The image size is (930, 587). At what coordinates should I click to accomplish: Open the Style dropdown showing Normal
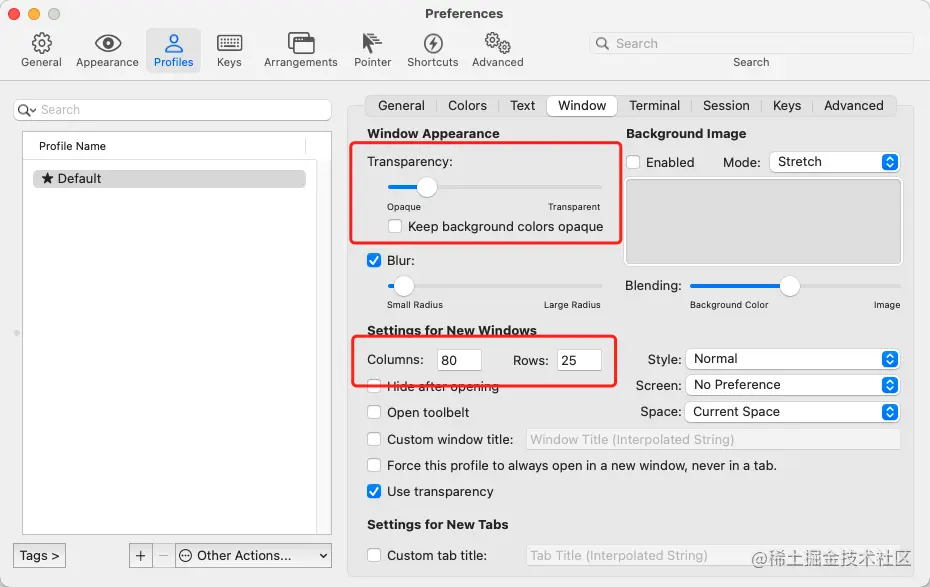coord(792,359)
